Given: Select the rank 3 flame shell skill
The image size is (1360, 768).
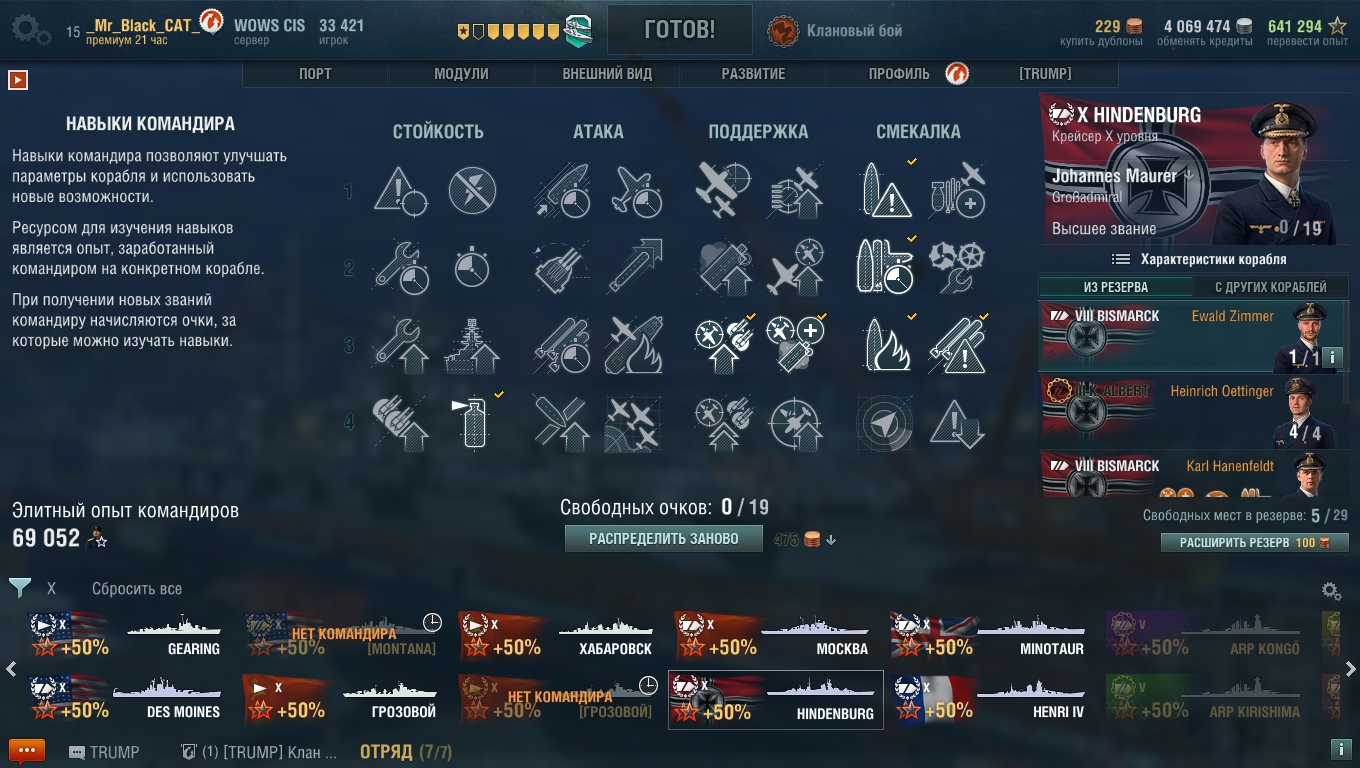Looking at the screenshot, I should pos(886,345).
